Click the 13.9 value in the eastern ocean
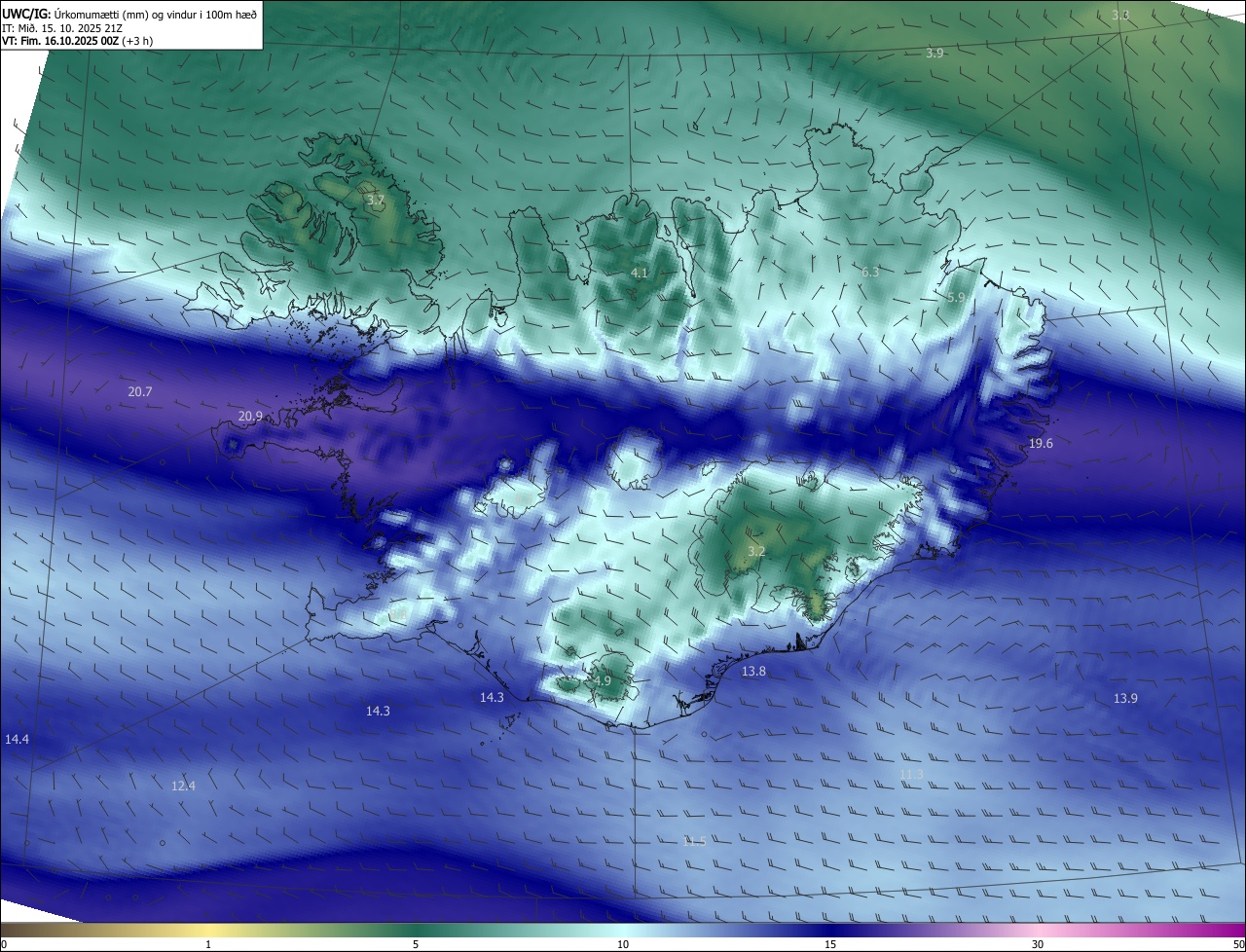 (x=1125, y=699)
